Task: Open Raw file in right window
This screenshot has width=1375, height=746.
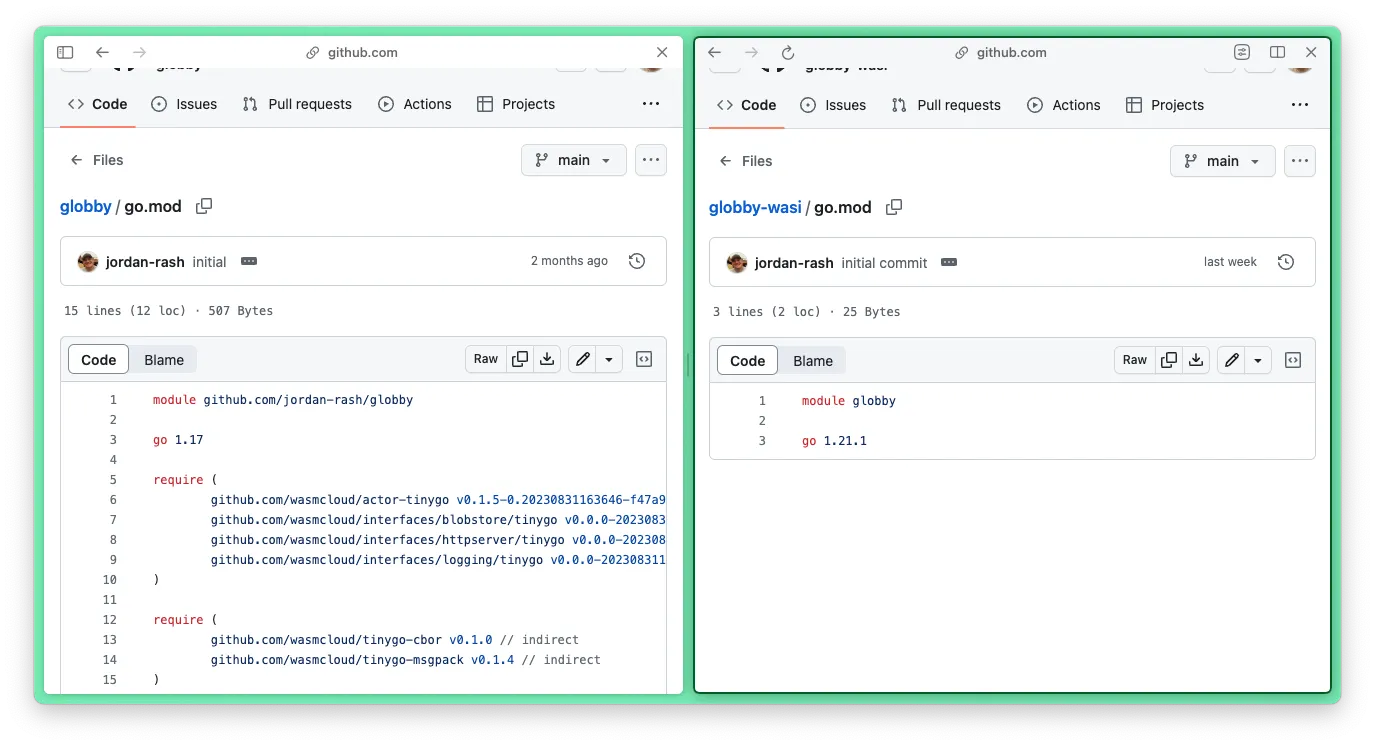Action: click(1135, 360)
